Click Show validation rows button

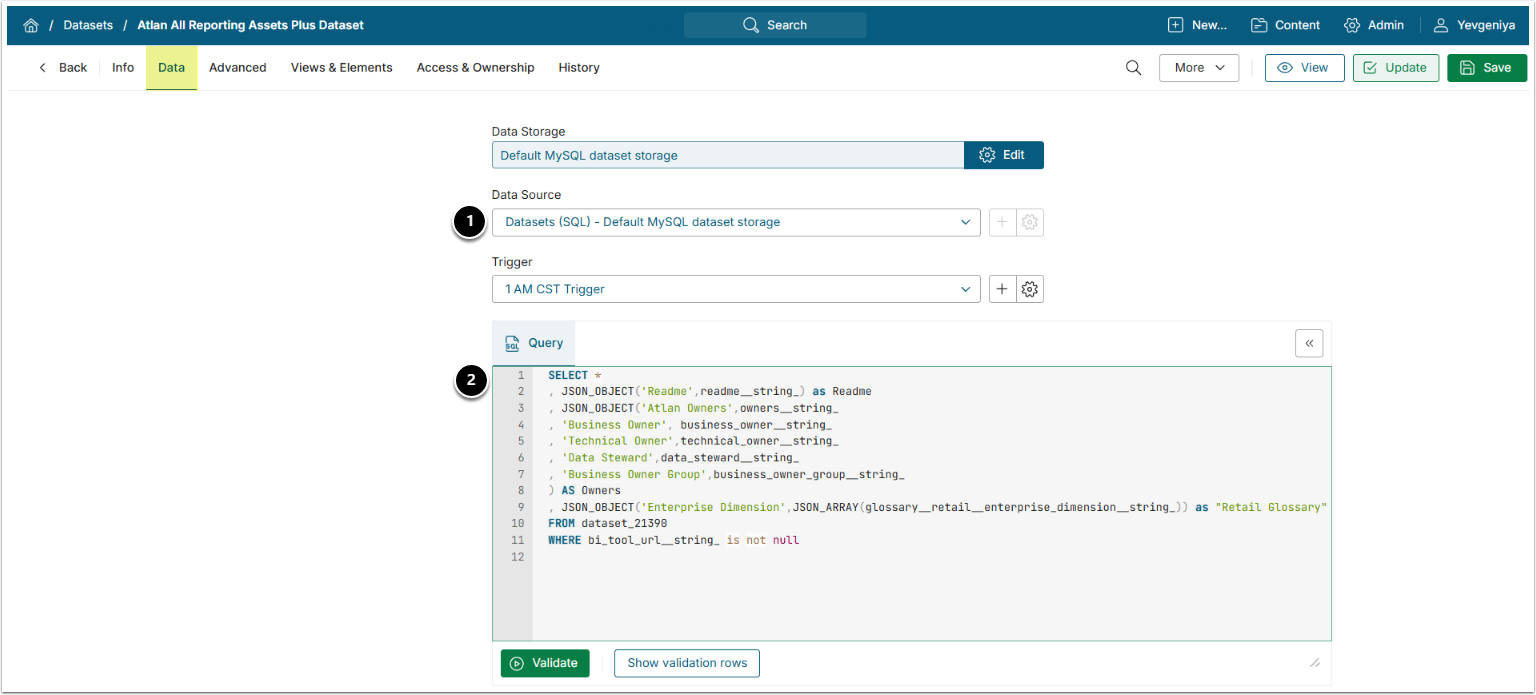coord(686,663)
